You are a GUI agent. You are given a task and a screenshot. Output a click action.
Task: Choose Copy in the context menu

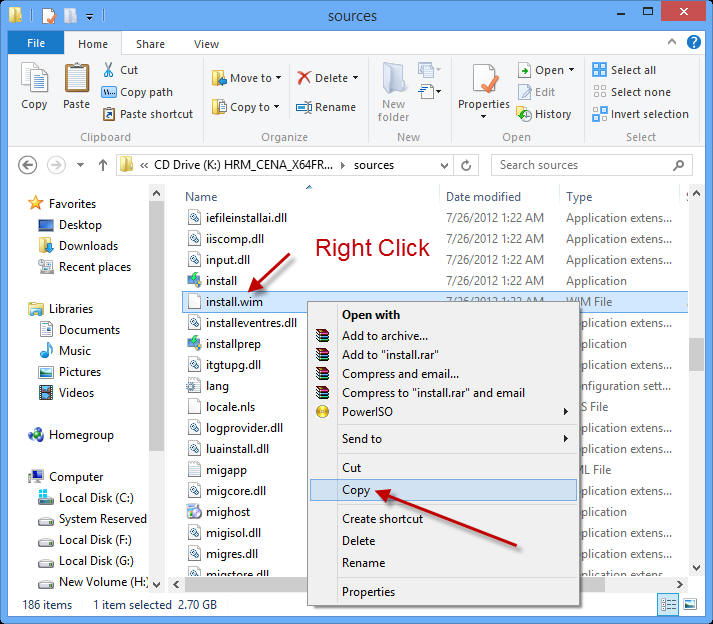(x=443, y=490)
